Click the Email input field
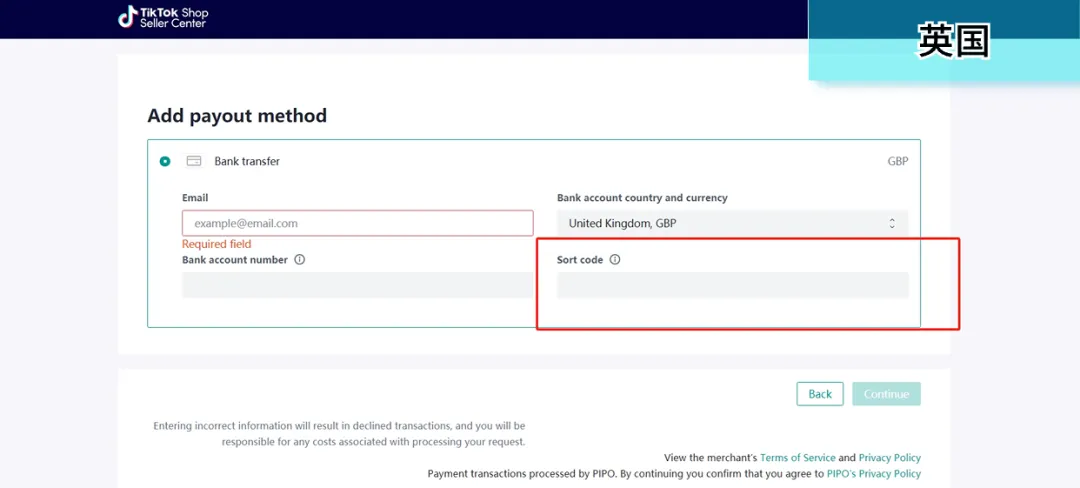The height and width of the screenshot is (488, 1080). coord(357,223)
